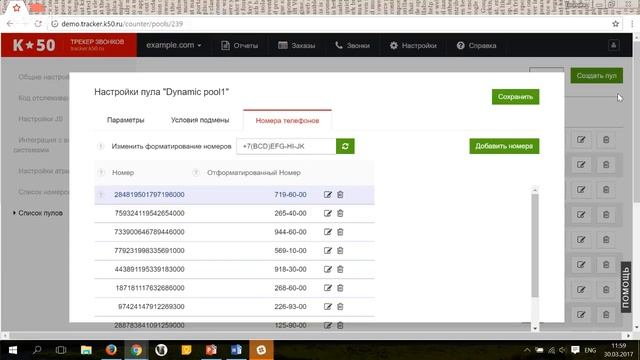Image resolution: width=640 pixels, height=360 pixels.
Task: Edit number row 265-40-00
Action: pyautogui.click(x=327, y=213)
